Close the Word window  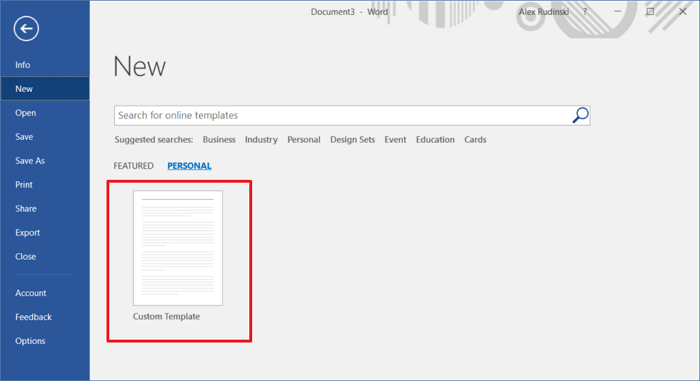click(x=683, y=12)
